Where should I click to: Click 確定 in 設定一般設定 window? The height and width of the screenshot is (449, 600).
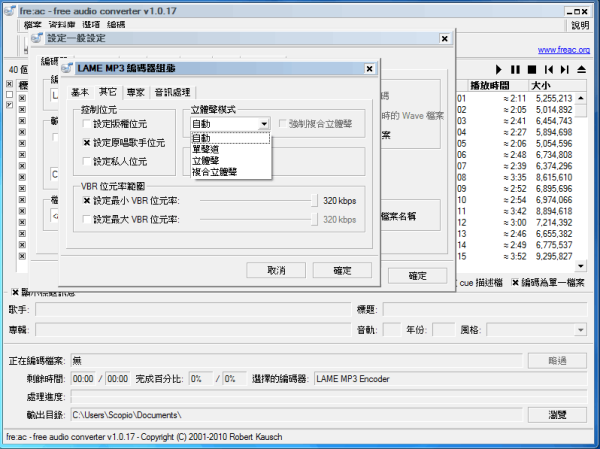coord(417,276)
